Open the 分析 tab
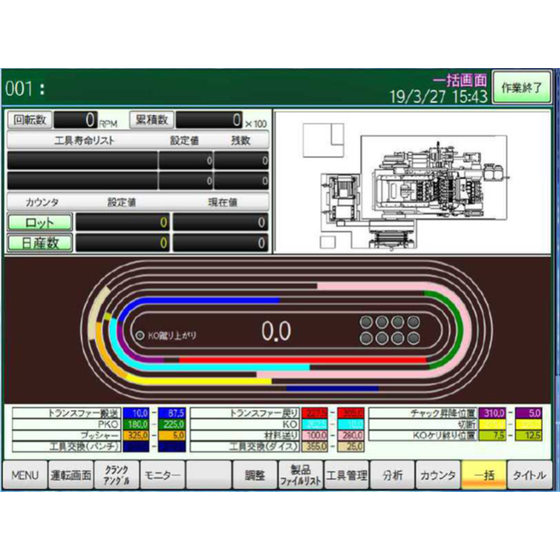The width and height of the screenshot is (560, 560). (392, 475)
